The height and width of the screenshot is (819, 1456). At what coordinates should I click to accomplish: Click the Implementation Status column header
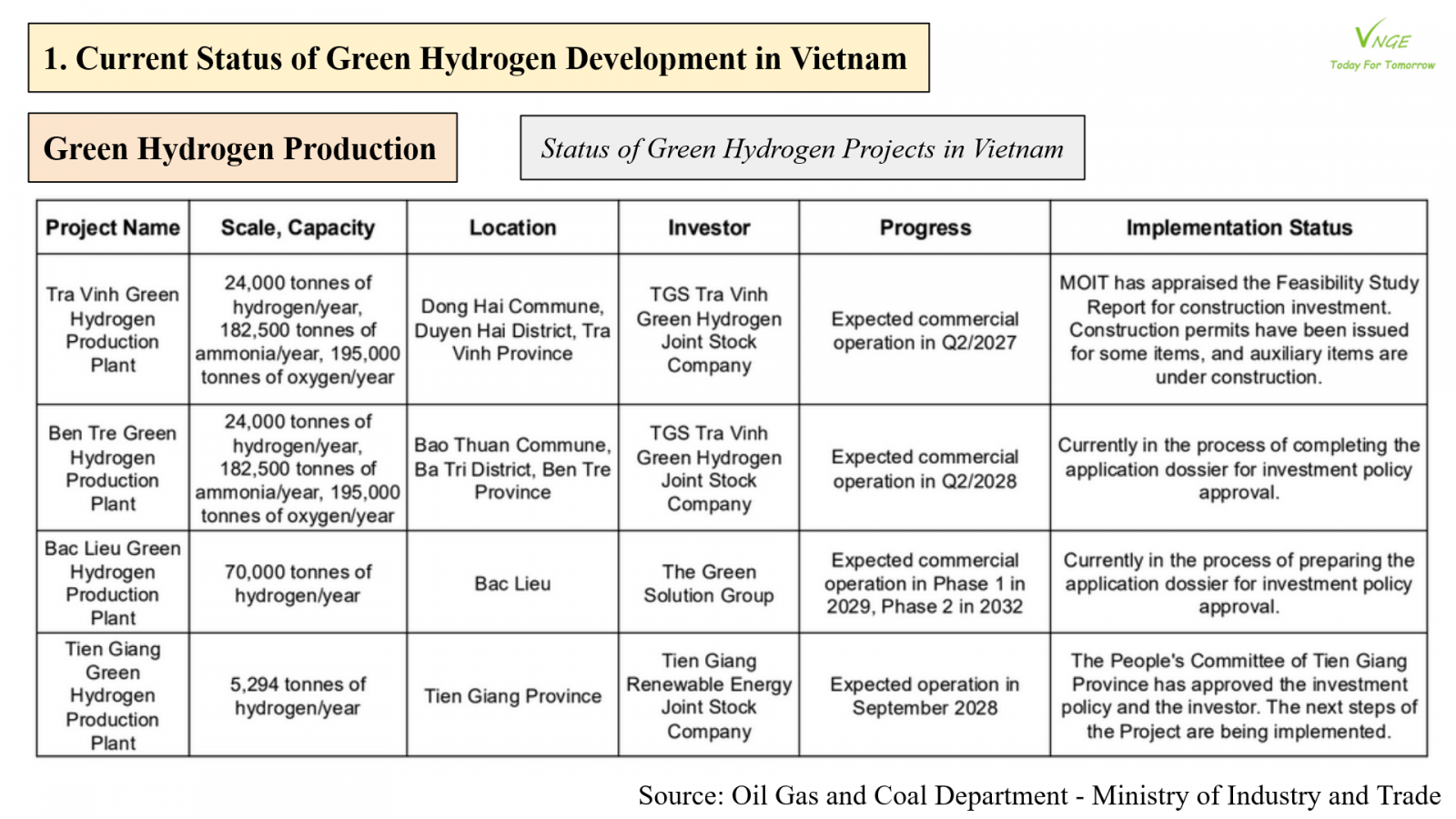tap(1239, 227)
